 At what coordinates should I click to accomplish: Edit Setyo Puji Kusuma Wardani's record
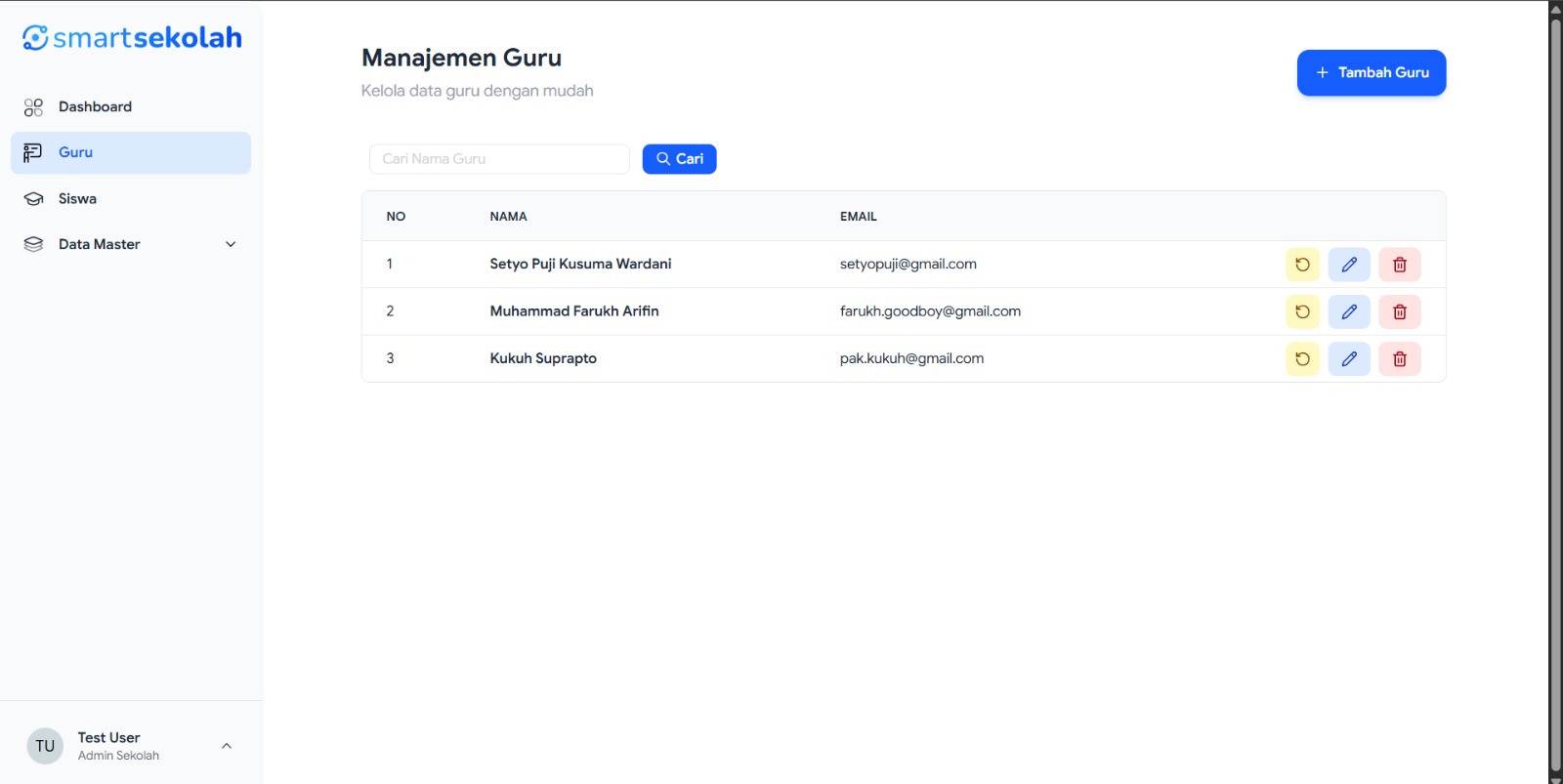click(x=1349, y=265)
